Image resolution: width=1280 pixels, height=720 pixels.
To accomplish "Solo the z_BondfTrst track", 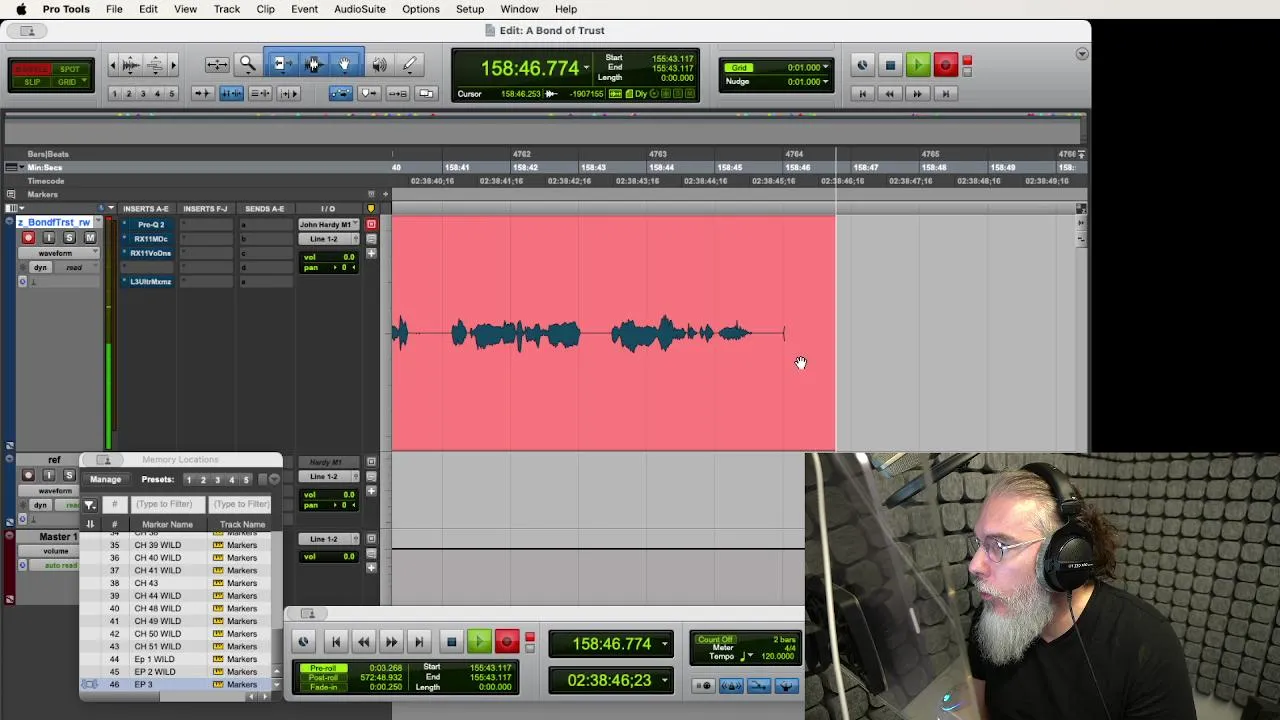I will (x=69, y=237).
